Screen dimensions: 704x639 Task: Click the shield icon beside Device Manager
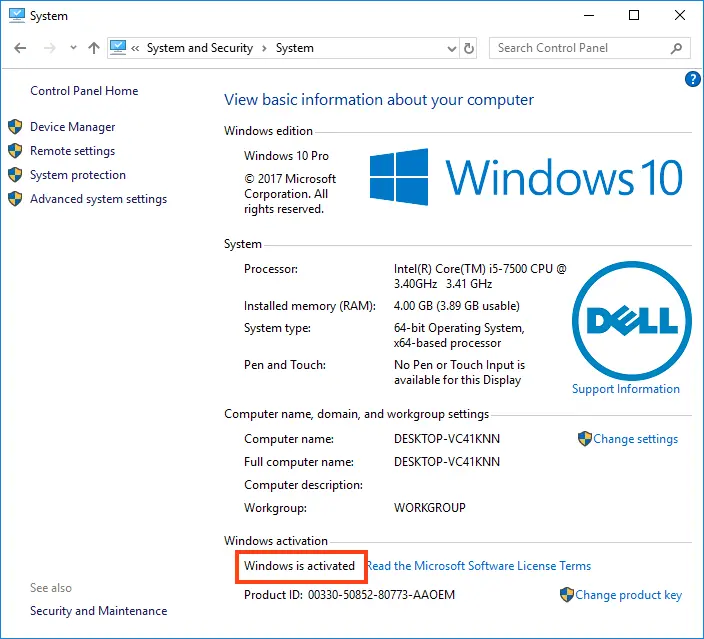click(x=15, y=127)
